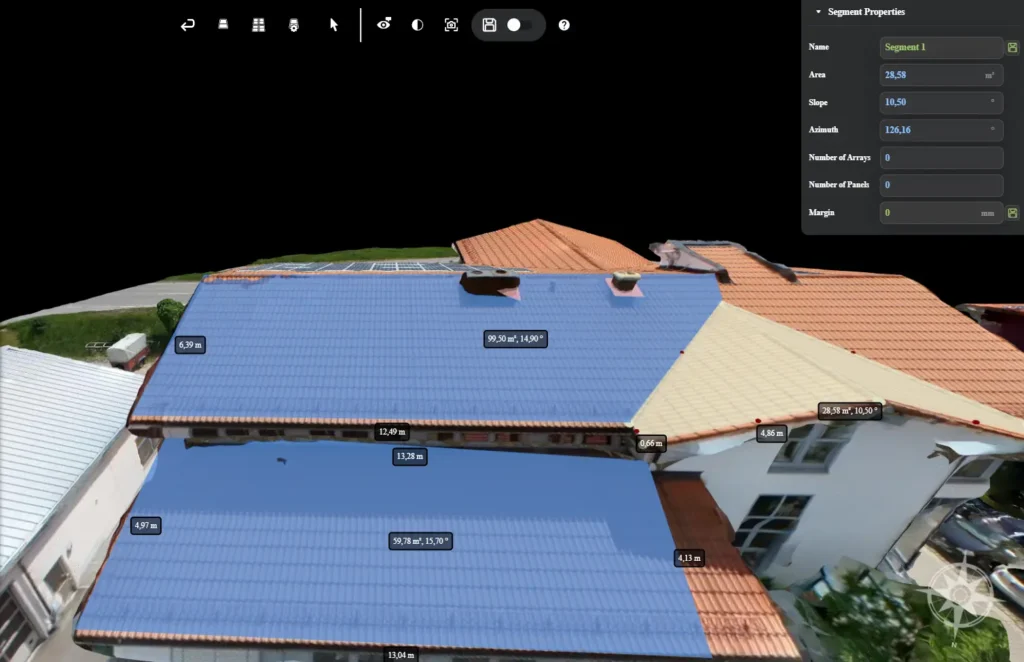Screen dimensions: 1024x662
Task: Click the 99,50 m², 14,90° segment label
Action: 515,339
